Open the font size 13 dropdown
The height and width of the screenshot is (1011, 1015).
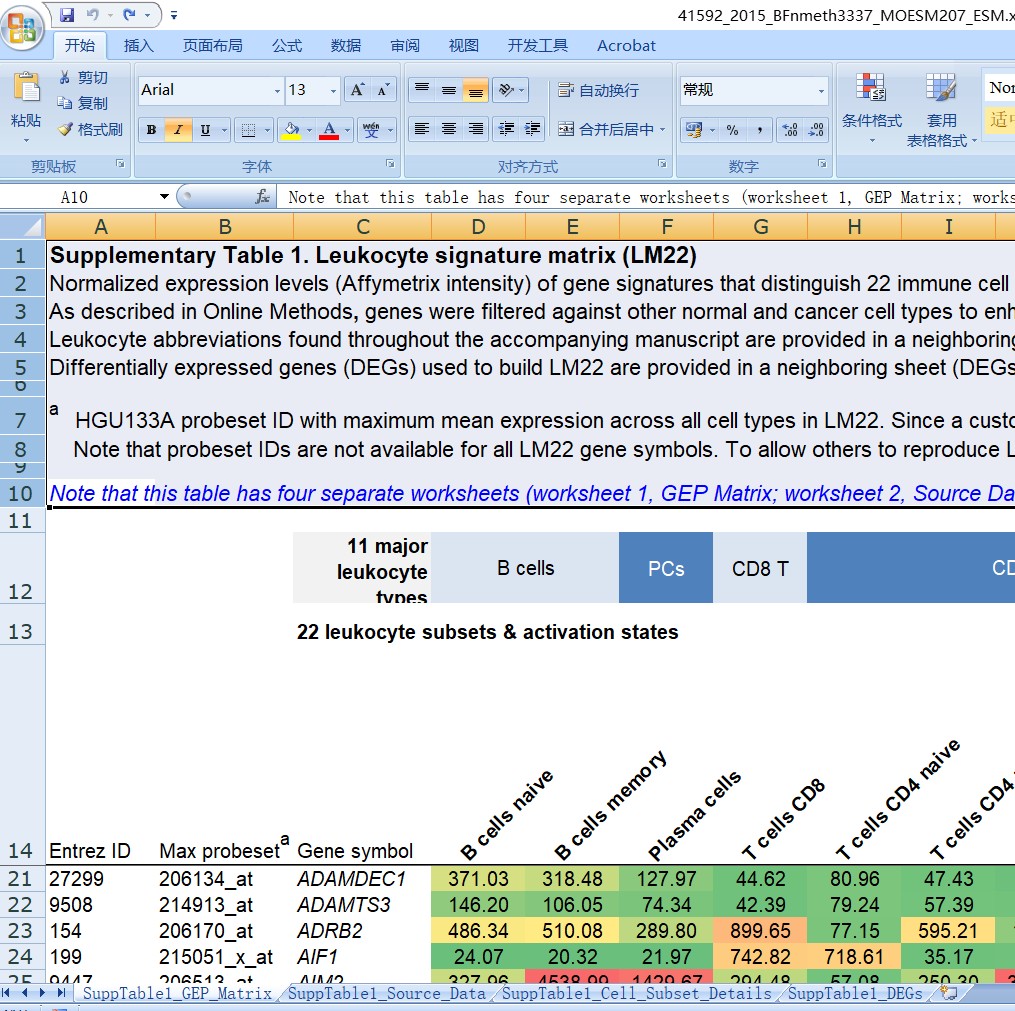pos(333,91)
